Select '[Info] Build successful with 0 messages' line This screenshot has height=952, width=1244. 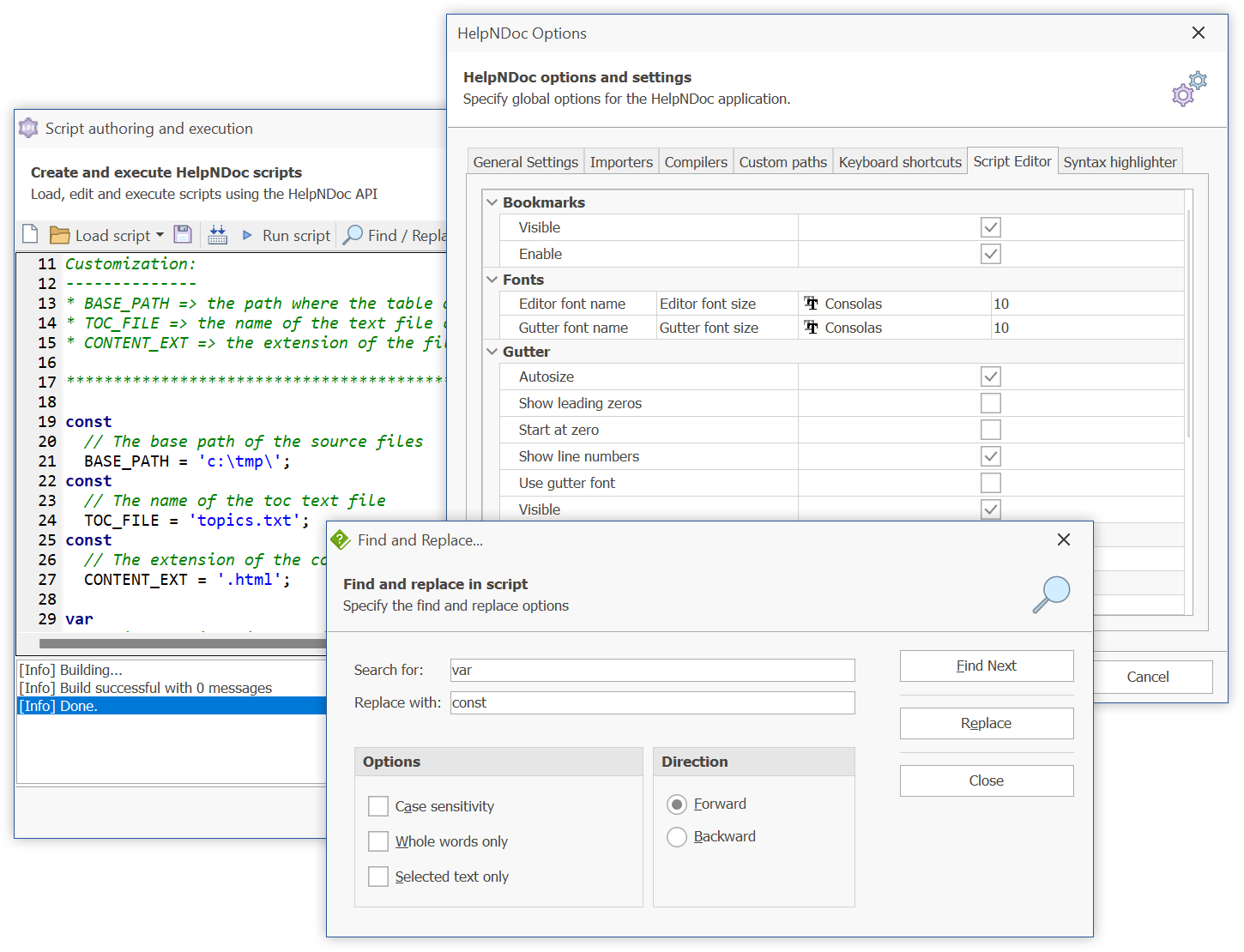(x=146, y=688)
